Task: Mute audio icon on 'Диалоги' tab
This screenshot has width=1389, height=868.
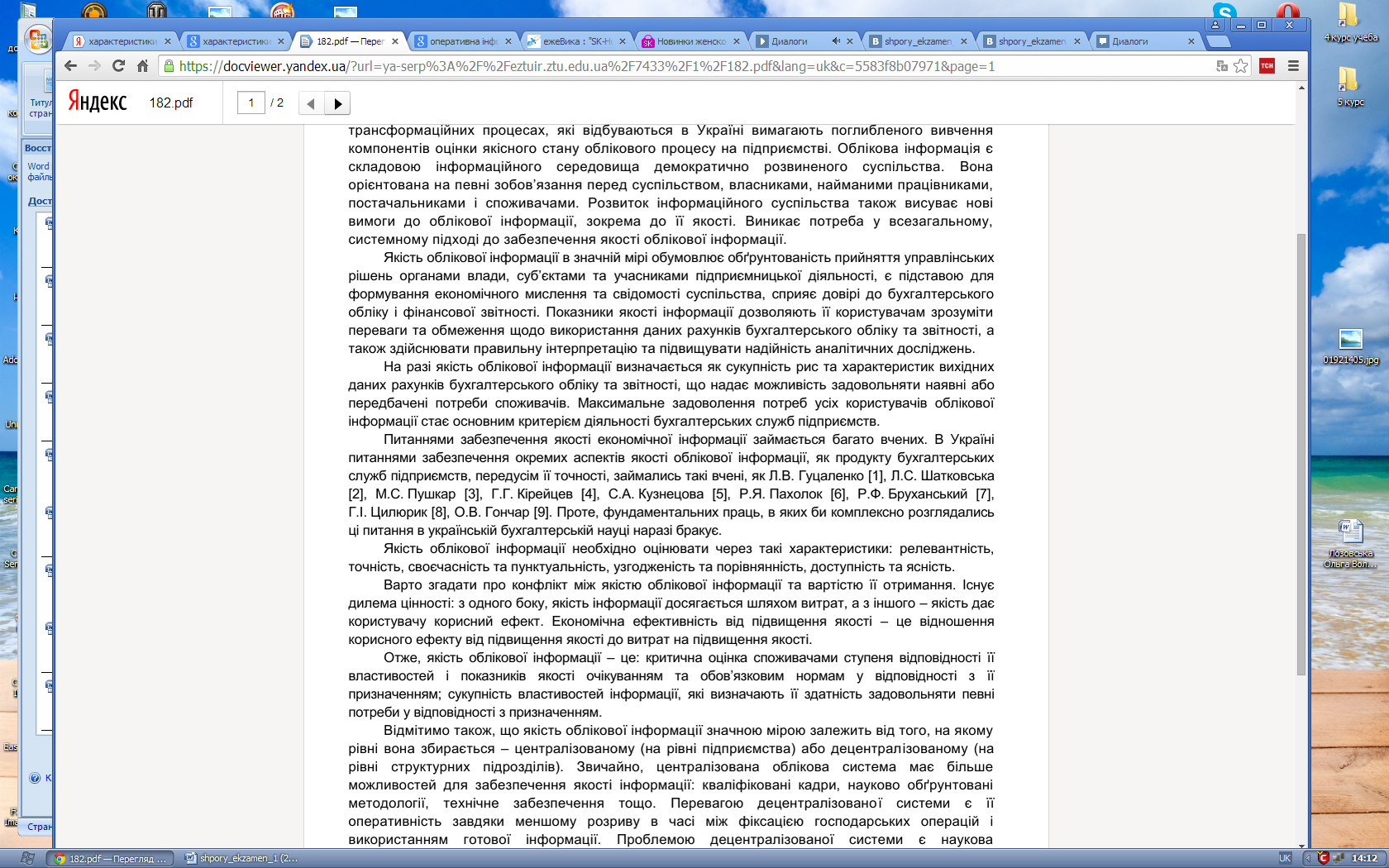Action: (x=836, y=41)
